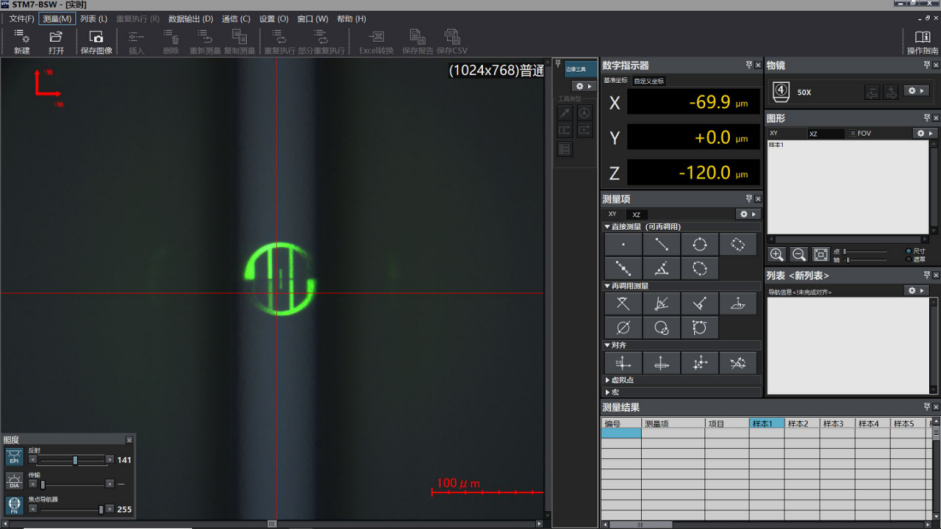Select the line measurement tool
Image resolution: width=941 pixels, height=530 pixels.
pos(661,244)
